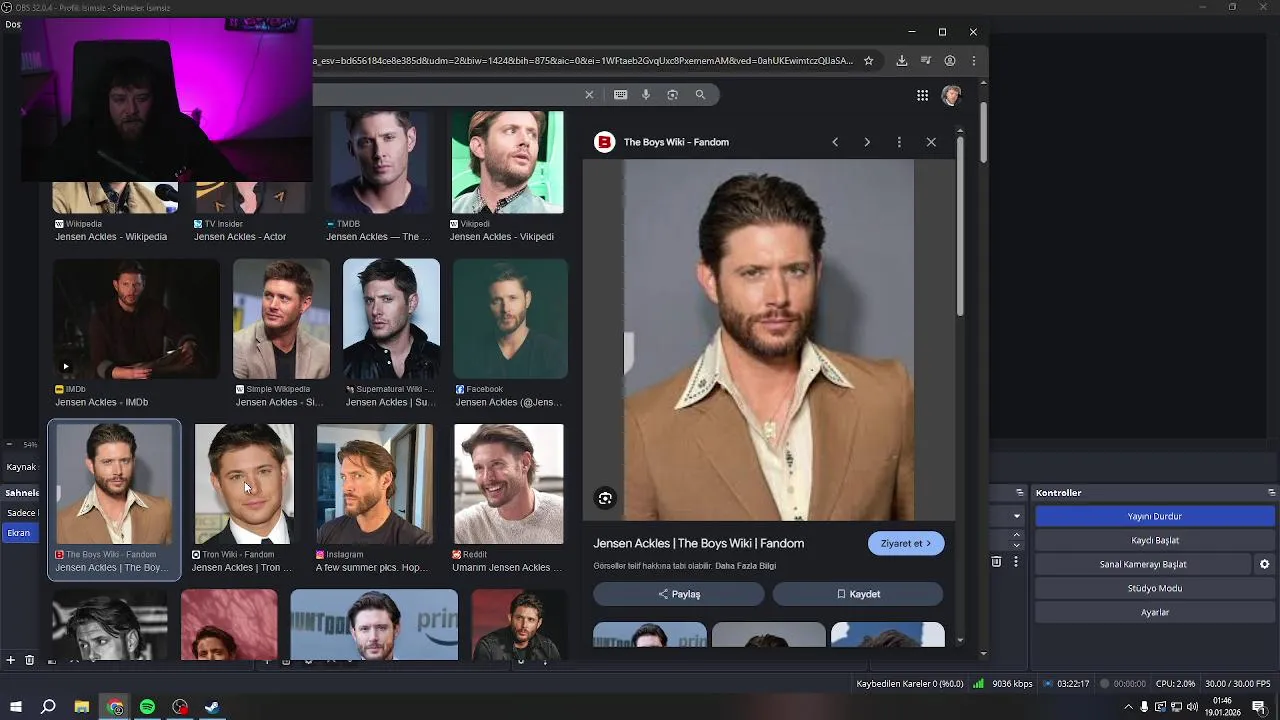Image resolution: width=1280 pixels, height=720 pixels.
Task: Open virtual camera settings gear in OBS
Action: pyautogui.click(x=1264, y=564)
